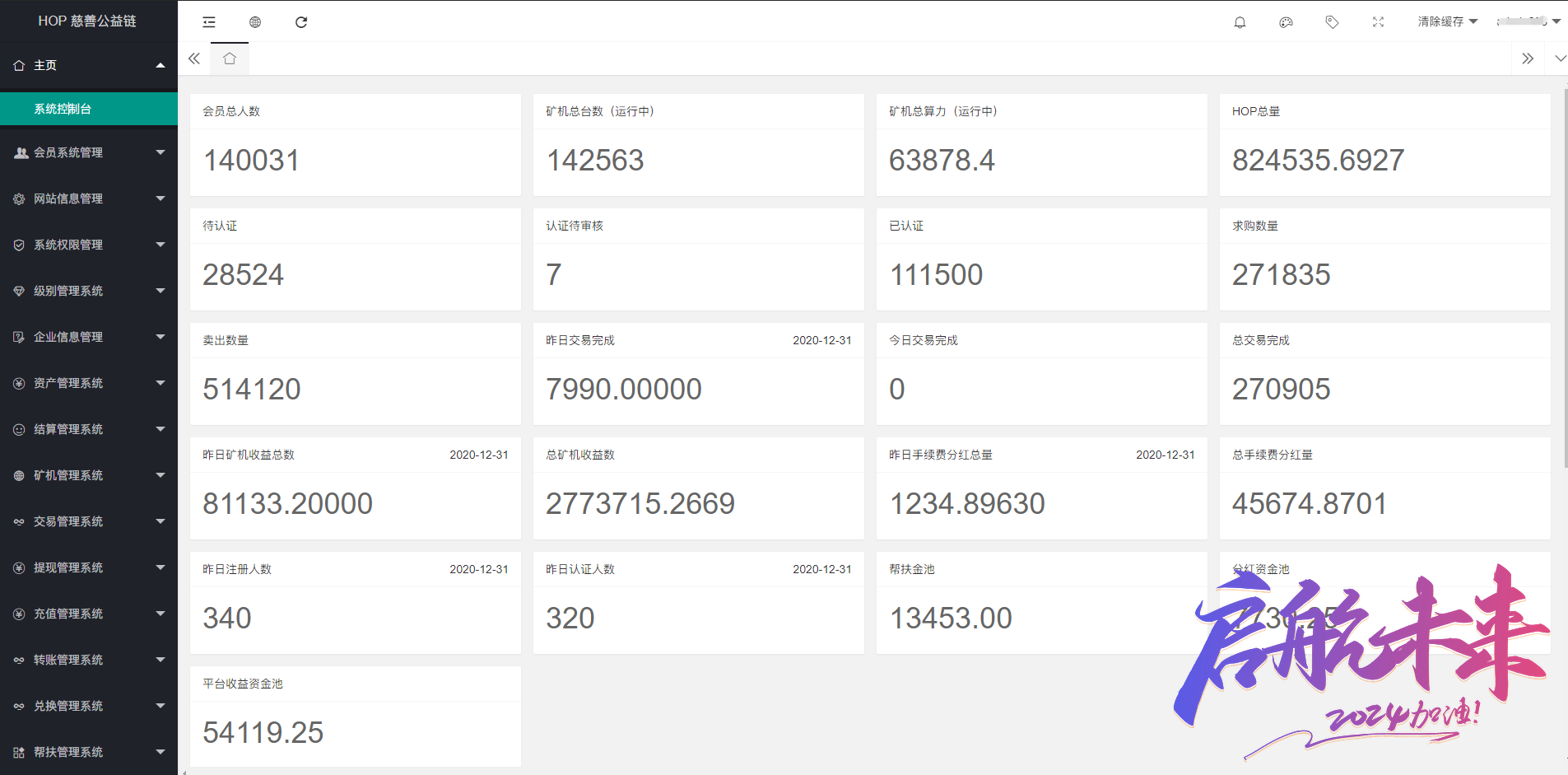
Task: Collapse the 主页 menu arrow
Action: 161,65
